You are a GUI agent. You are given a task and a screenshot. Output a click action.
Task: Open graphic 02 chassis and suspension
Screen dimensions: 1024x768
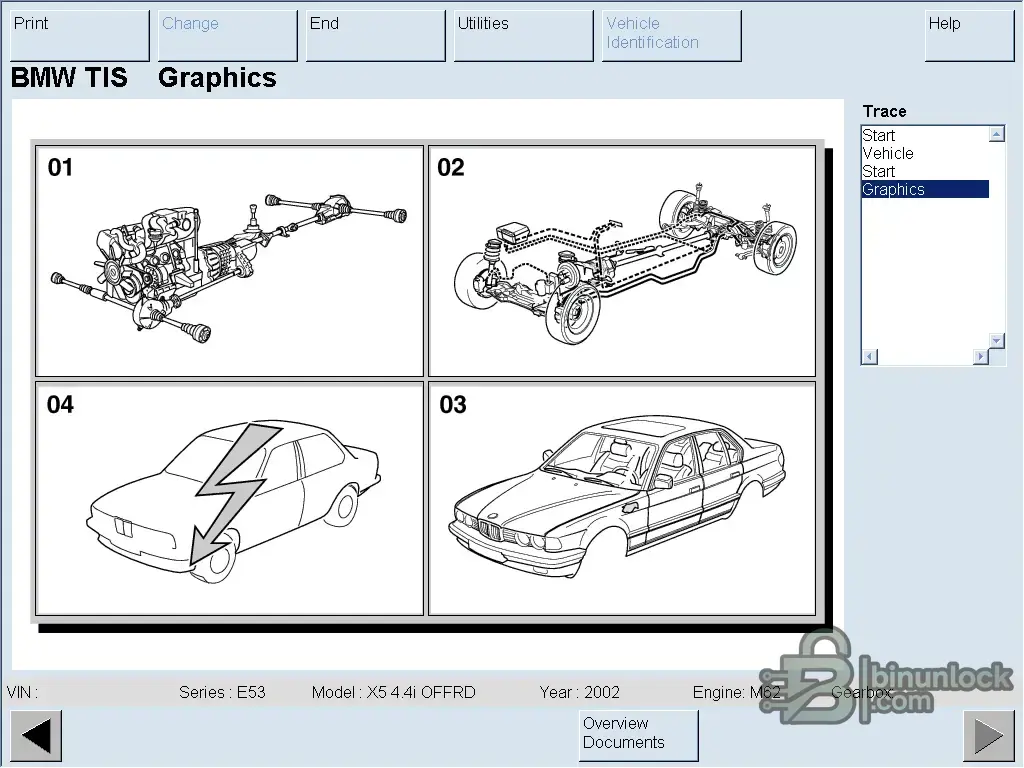coord(622,261)
